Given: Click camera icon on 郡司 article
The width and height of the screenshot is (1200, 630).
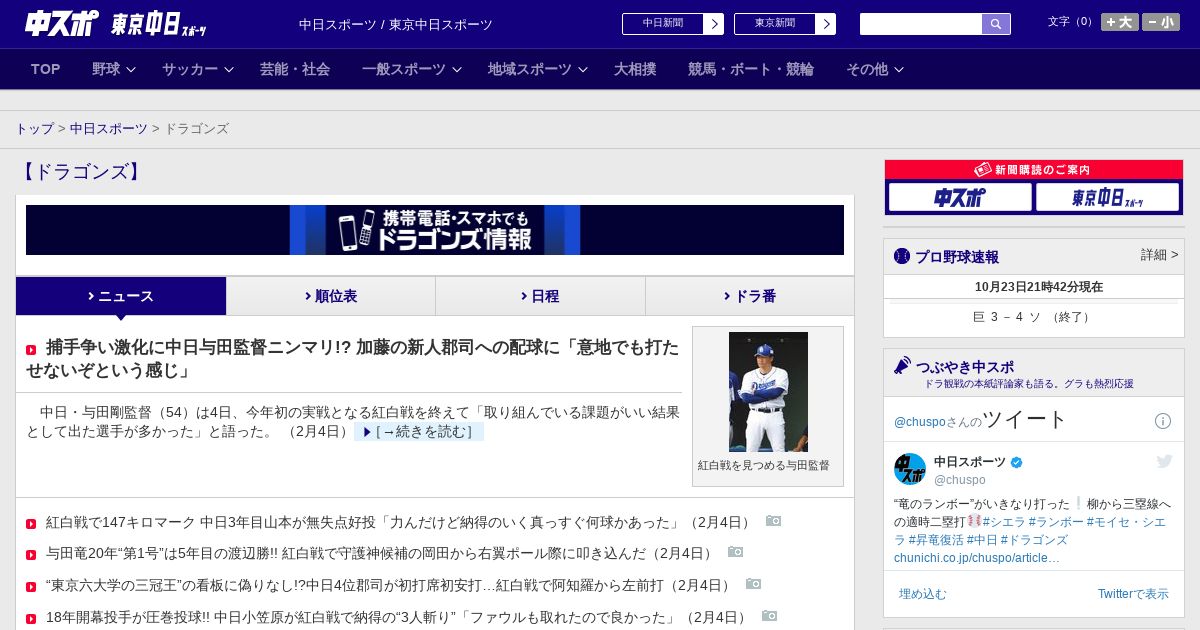Looking at the screenshot, I should point(753,584).
